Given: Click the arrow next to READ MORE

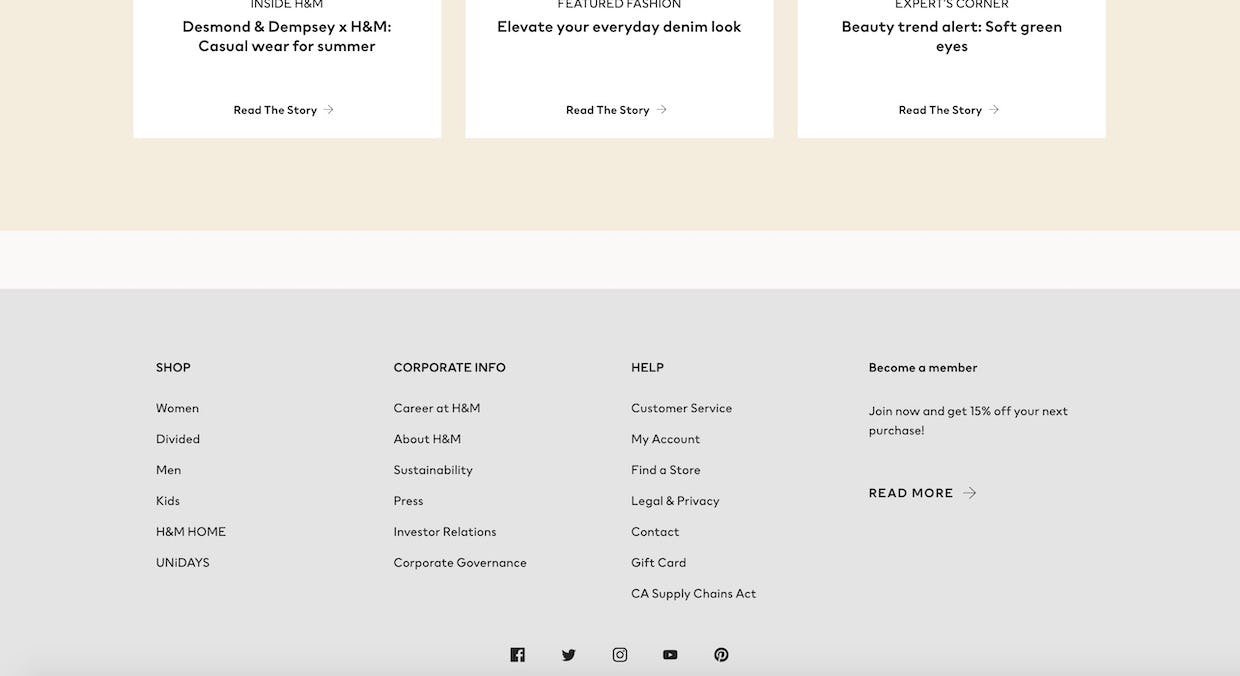Looking at the screenshot, I should click(x=969, y=493).
